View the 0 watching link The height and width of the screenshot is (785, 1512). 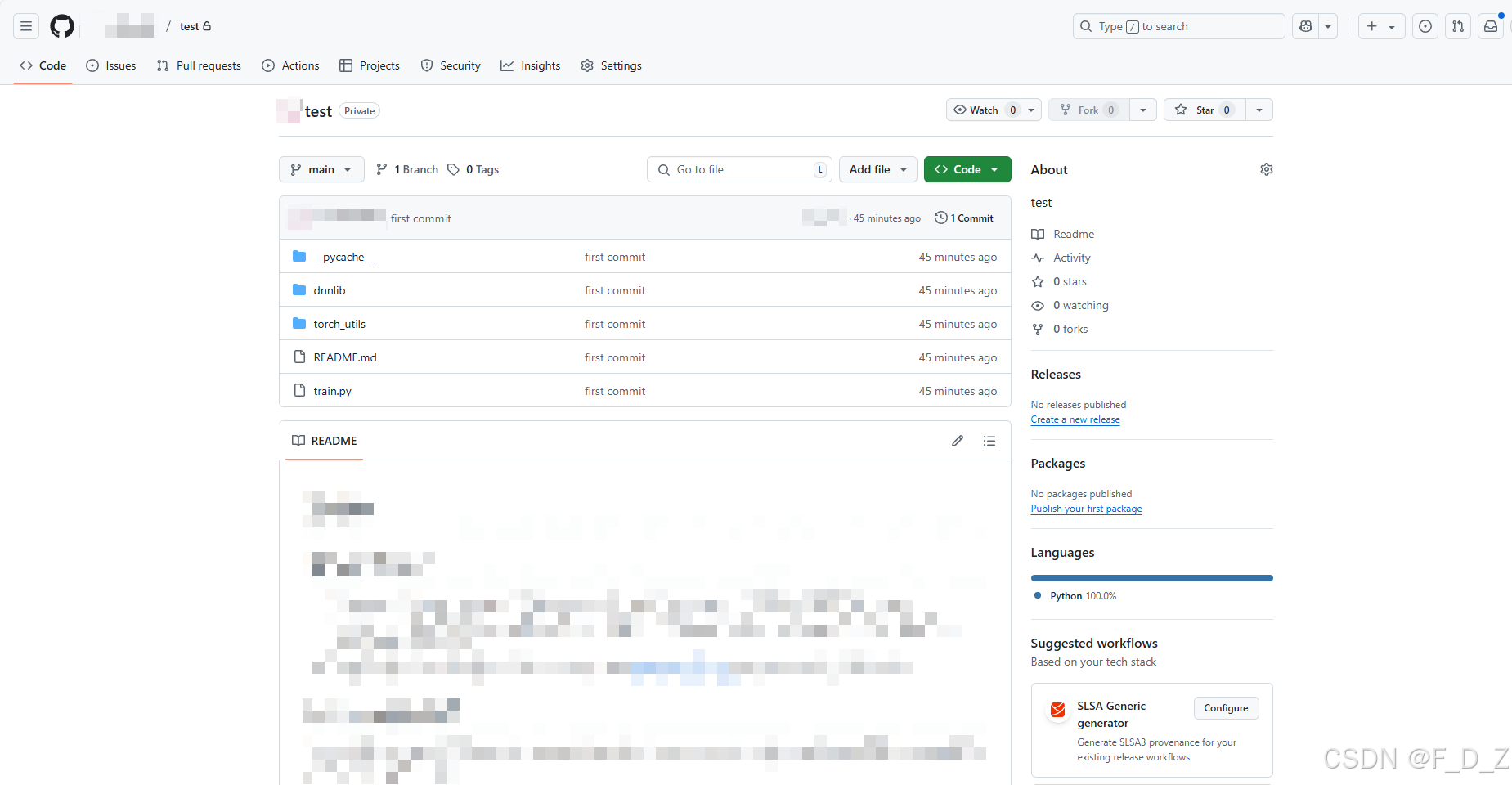pos(1070,305)
